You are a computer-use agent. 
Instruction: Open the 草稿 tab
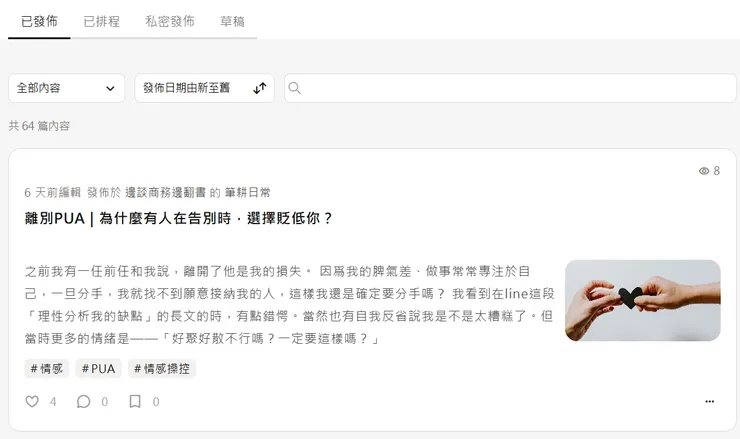coord(232,21)
